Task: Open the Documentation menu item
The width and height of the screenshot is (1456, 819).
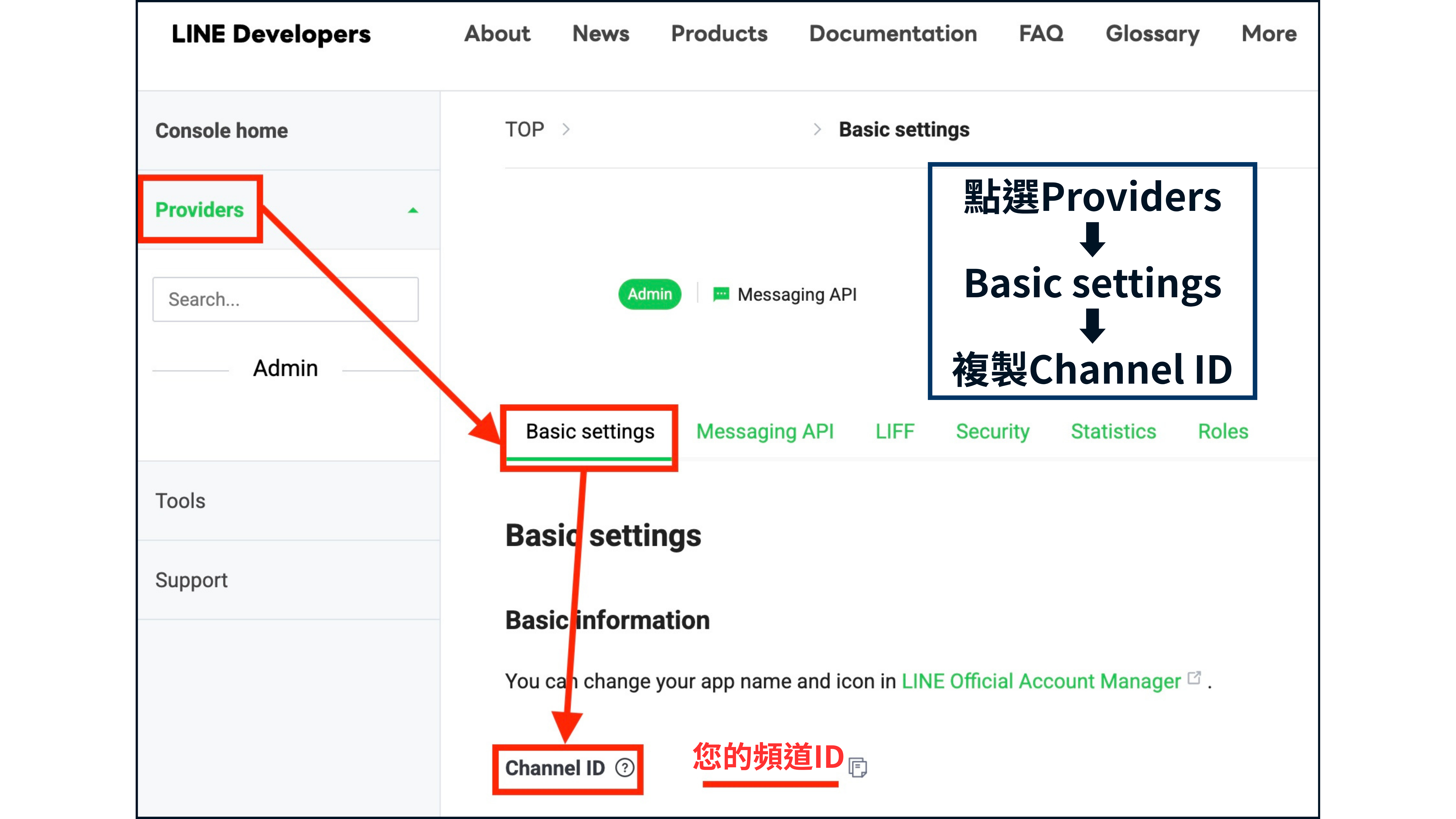Action: click(893, 34)
